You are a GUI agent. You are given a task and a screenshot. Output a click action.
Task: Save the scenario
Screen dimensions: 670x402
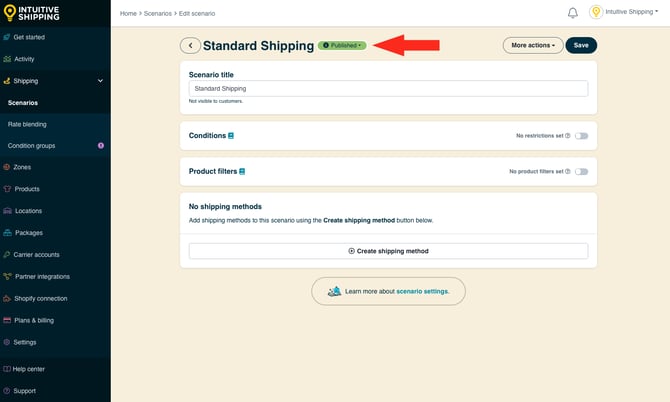coord(581,45)
